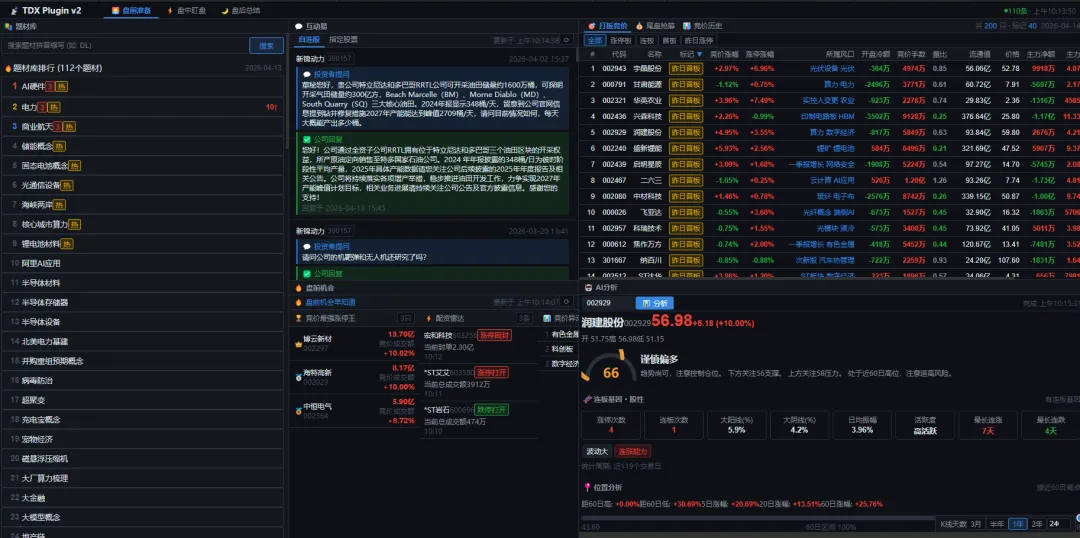The height and width of the screenshot is (538, 1080).
Task: Click the 竞价异动 chart icon
Action: pos(547,318)
